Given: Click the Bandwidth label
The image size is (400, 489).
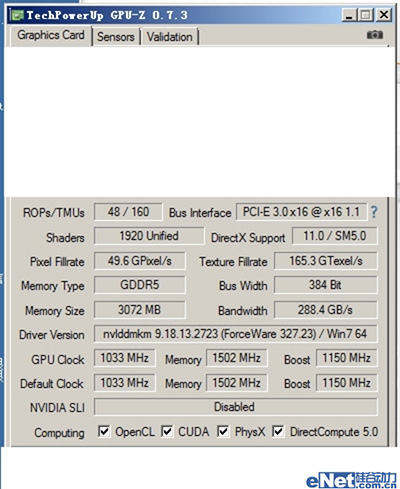Looking at the screenshot, I should (243, 311).
